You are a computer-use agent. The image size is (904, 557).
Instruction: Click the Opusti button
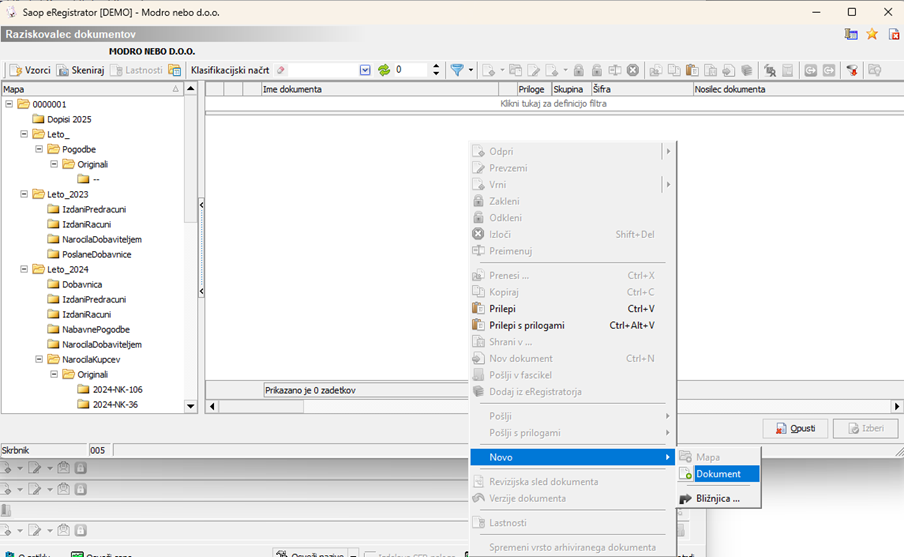point(795,428)
